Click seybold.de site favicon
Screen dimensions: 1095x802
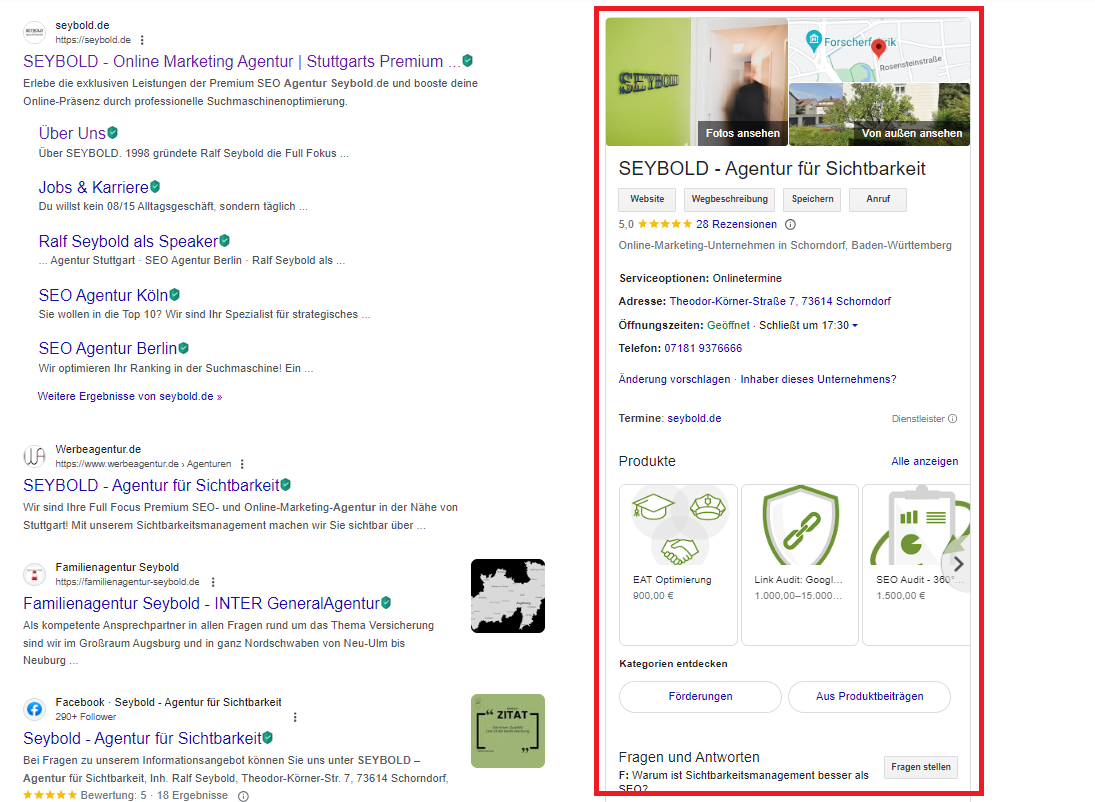pyautogui.click(x=34, y=32)
